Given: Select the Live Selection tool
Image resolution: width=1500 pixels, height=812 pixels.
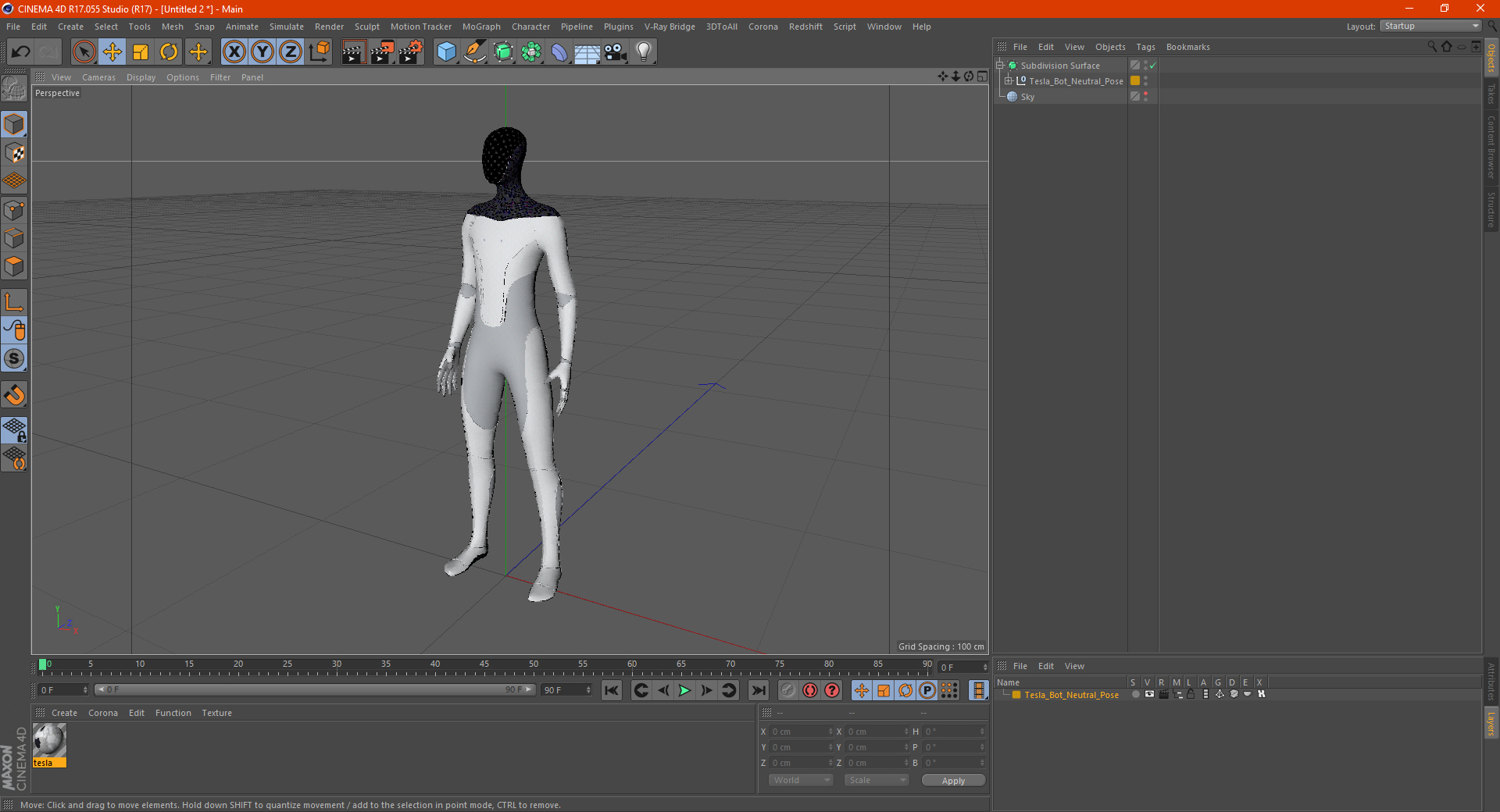Looking at the screenshot, I should (84, 52).
